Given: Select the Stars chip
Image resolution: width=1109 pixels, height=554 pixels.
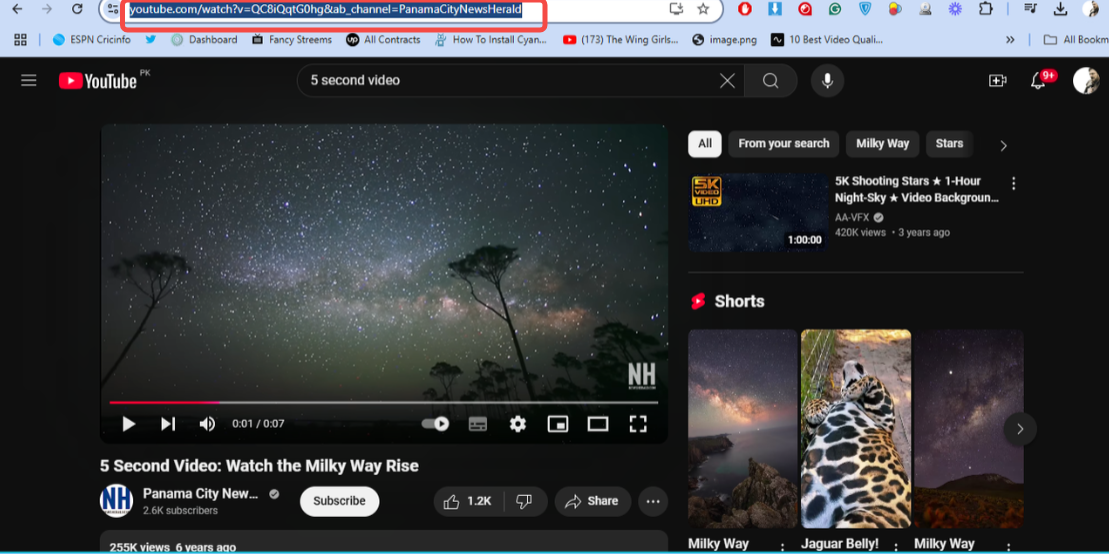Looking at the screenshot, I should click(x=949, y=144).
